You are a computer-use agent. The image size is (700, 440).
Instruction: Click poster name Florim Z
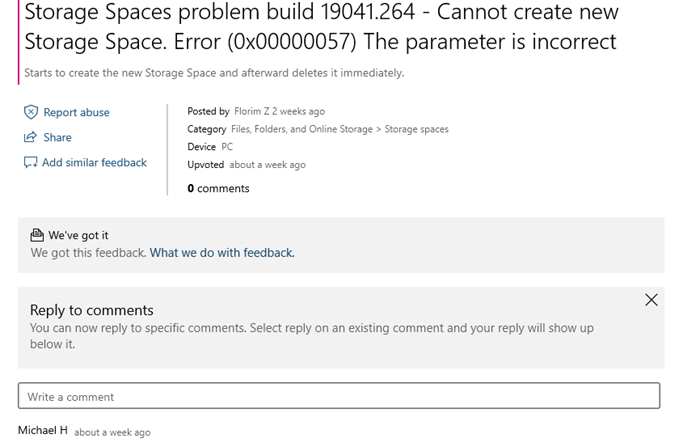(252, 111)
